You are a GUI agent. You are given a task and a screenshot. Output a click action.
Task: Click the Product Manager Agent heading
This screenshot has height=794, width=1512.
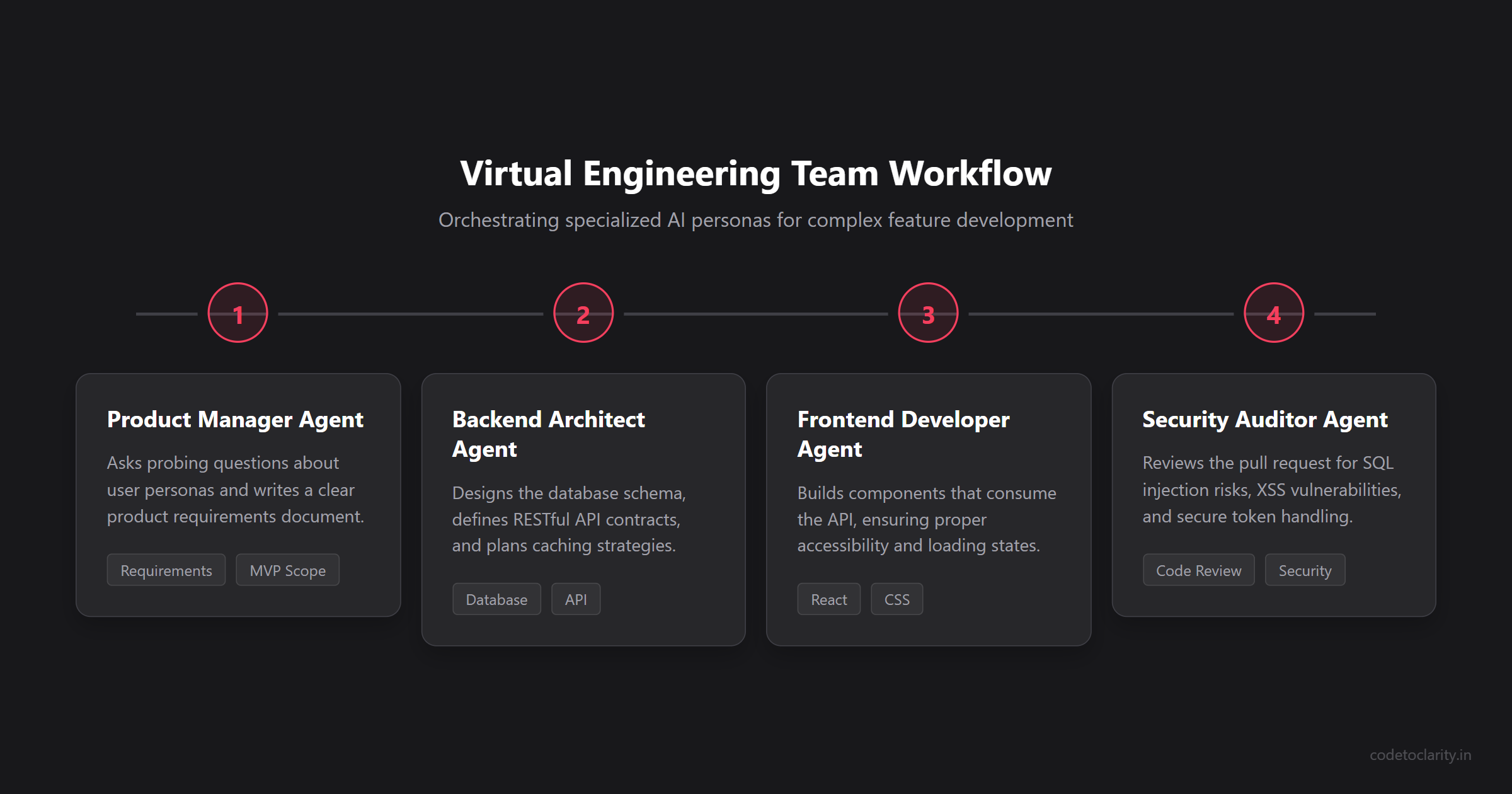[x=235, y=420]
